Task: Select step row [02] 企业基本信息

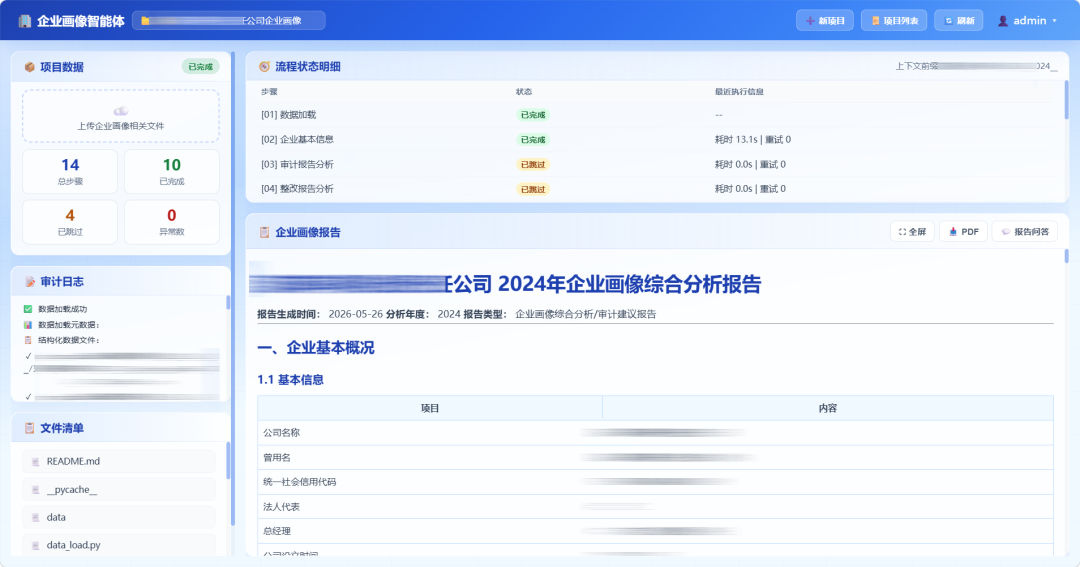Action: point(657,139)
